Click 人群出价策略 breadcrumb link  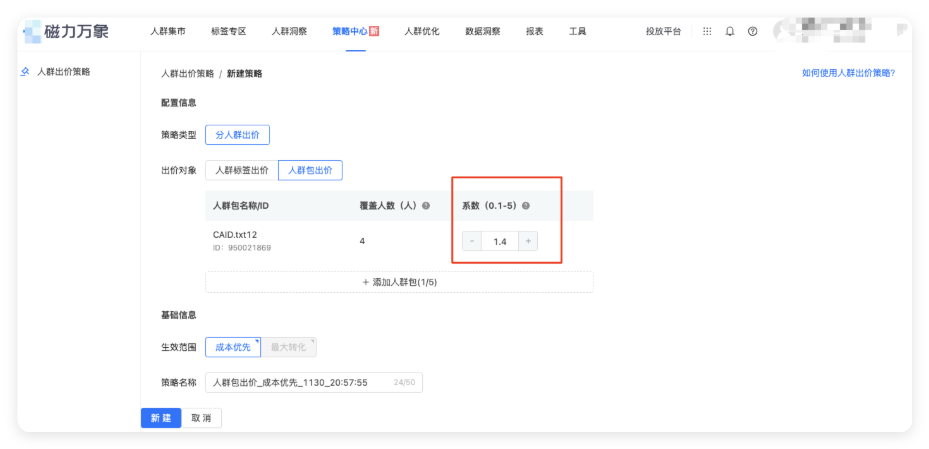(x=187, y=74)
